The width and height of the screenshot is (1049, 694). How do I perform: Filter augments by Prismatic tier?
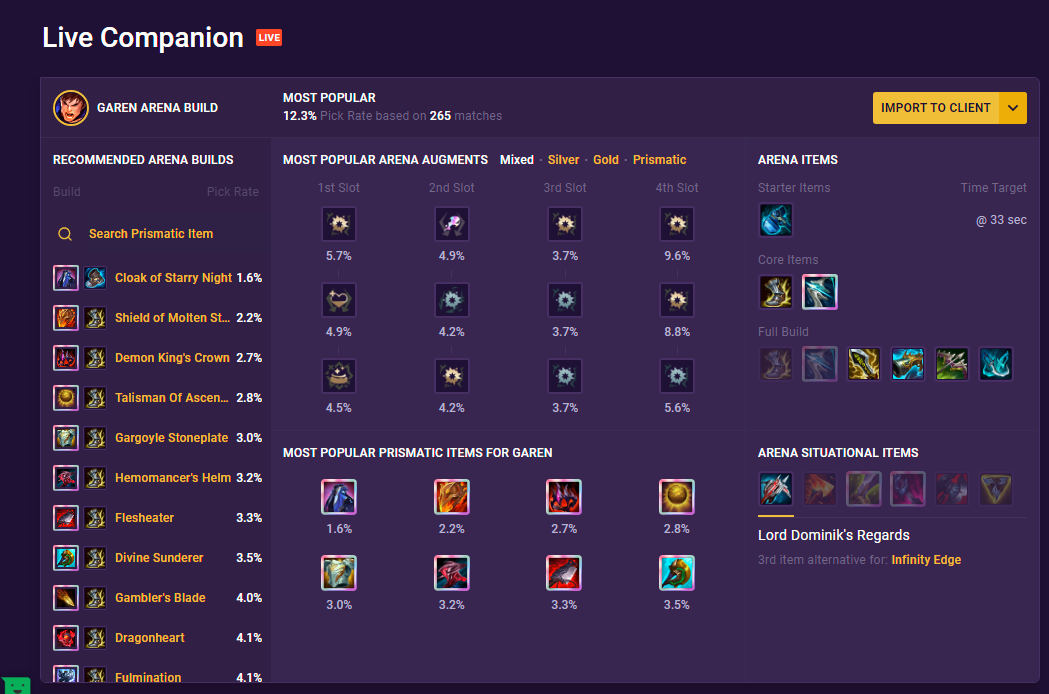tap(659, 160)
